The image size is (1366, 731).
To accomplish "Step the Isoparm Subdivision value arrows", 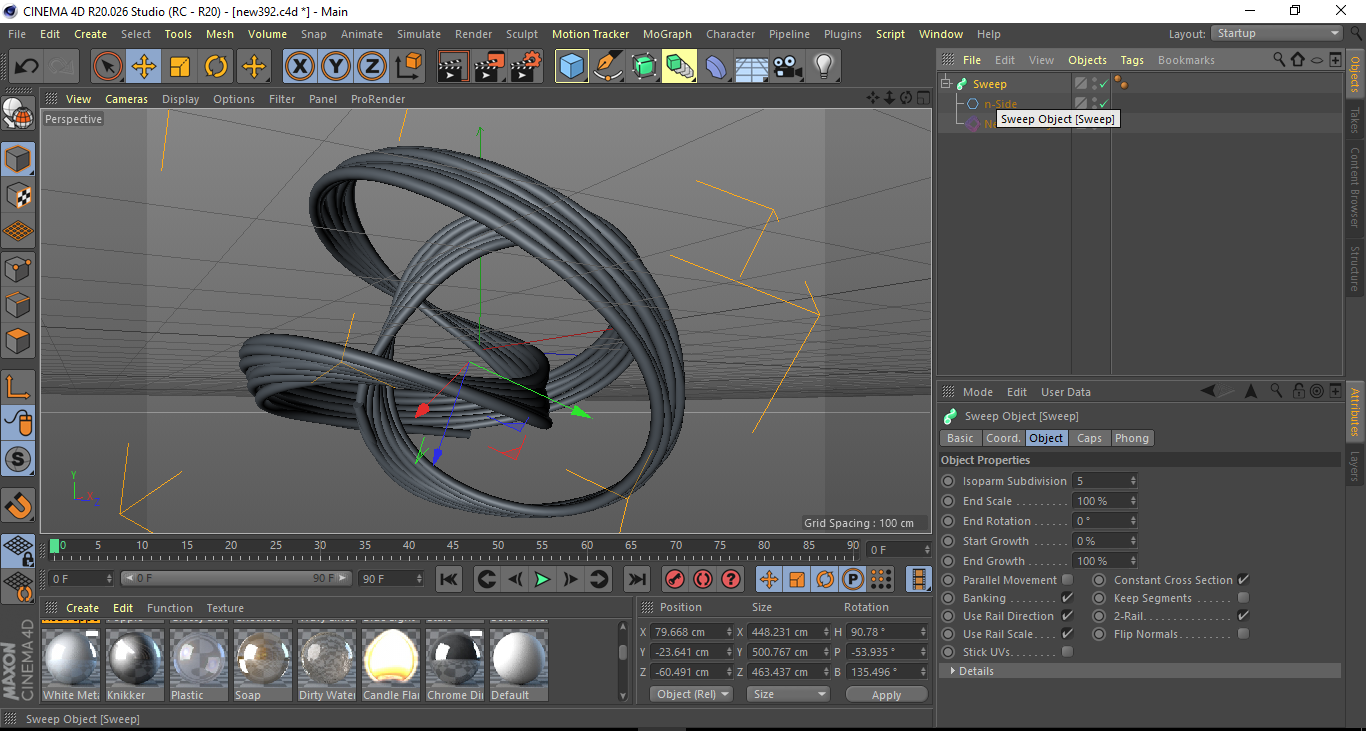I will click(1133, 481).
